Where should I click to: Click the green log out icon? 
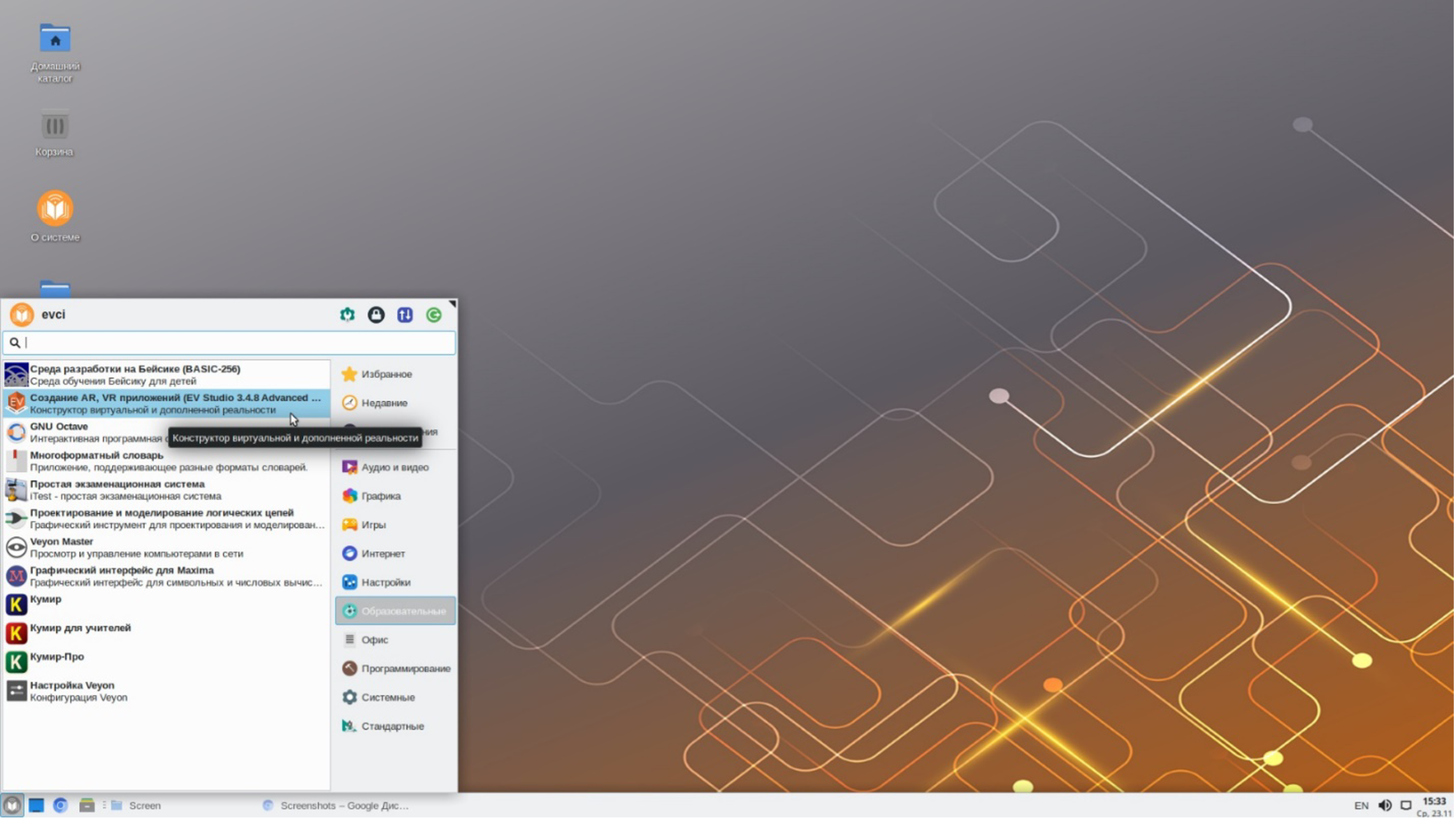[x=433, y=315]
